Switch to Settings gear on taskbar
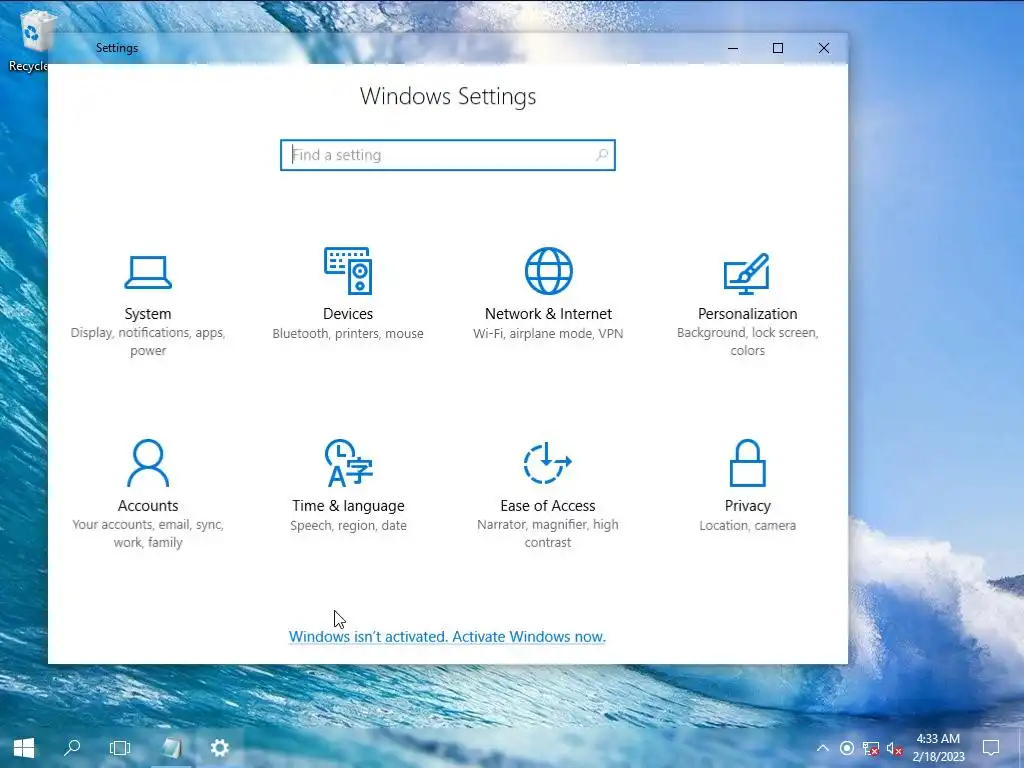This screenshot has width=1024, height=768. pos(219,748)
